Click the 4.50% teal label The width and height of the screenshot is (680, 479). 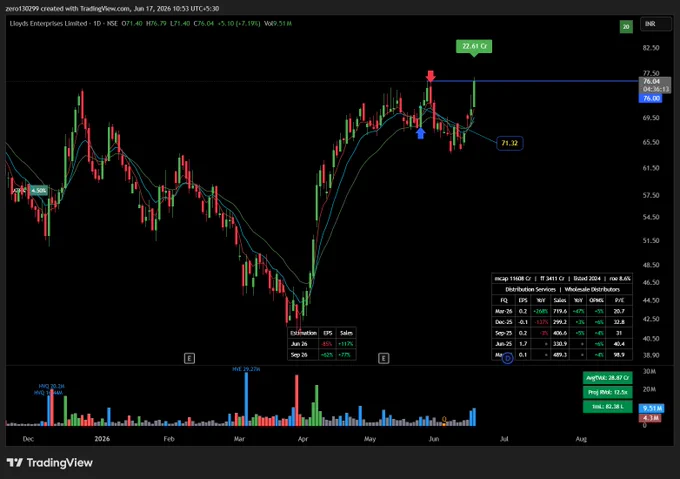[39, 190]
